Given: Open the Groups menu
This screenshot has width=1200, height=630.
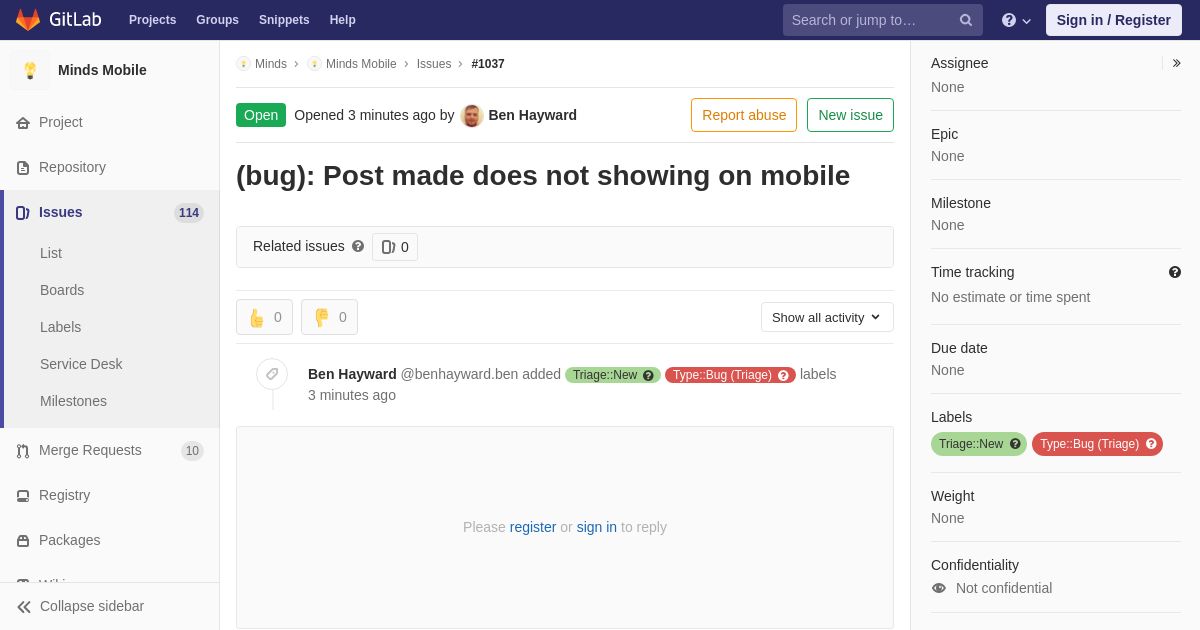Looking at the screenshot, I should pos(217,20).
